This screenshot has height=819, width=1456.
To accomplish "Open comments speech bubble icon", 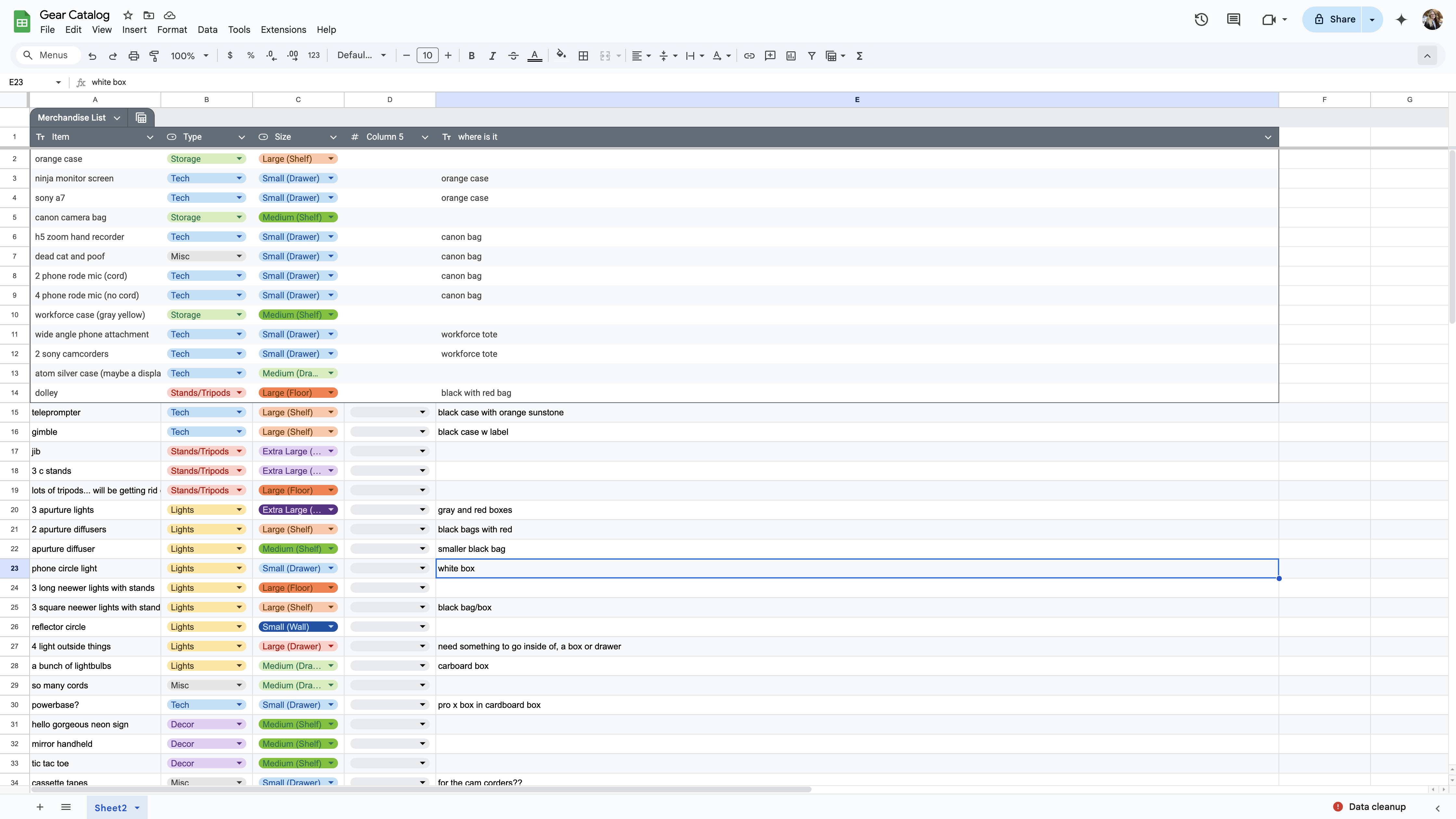I will coord(1233,20).
